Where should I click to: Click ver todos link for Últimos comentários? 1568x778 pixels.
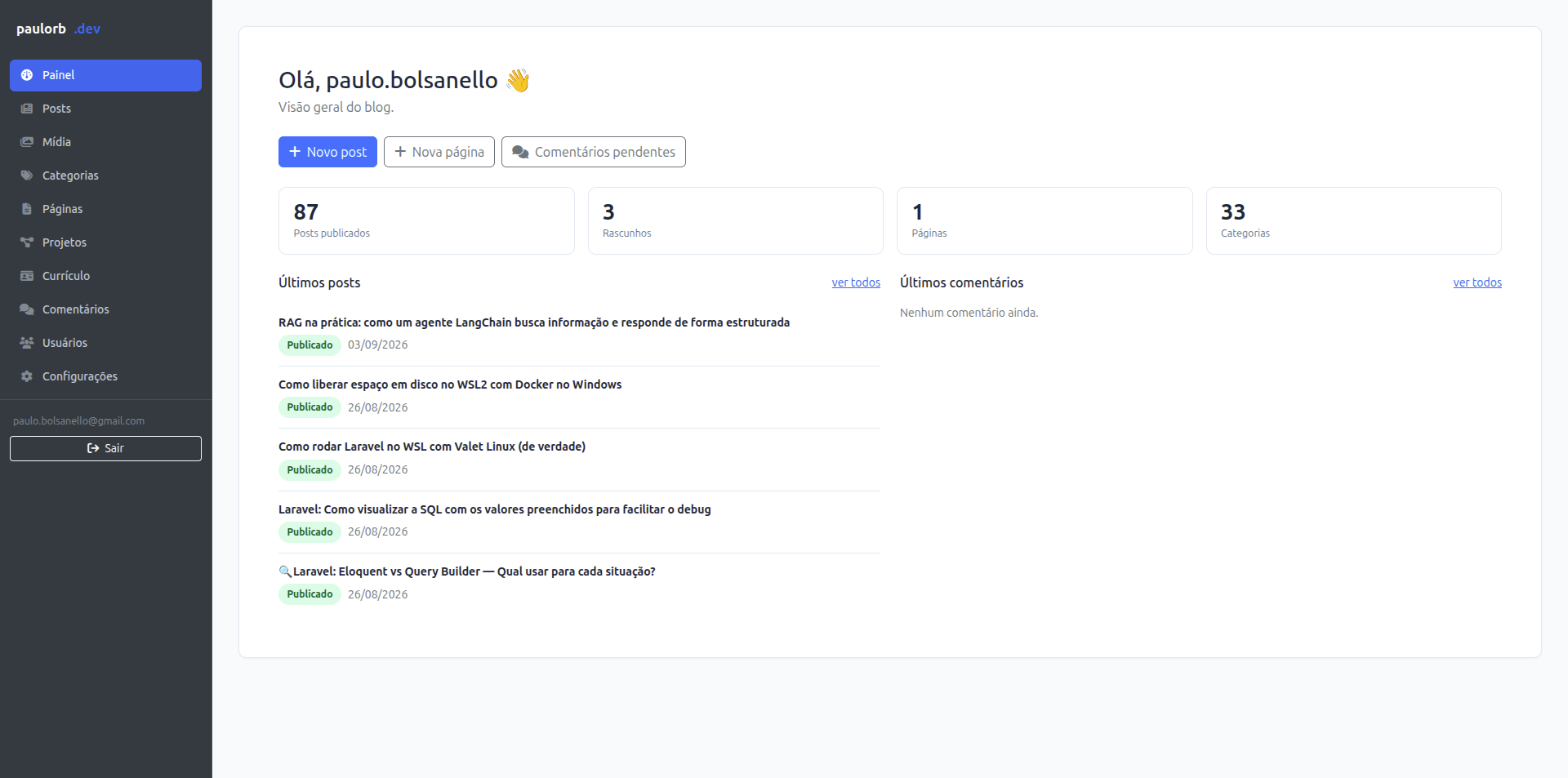(1477, 282)
